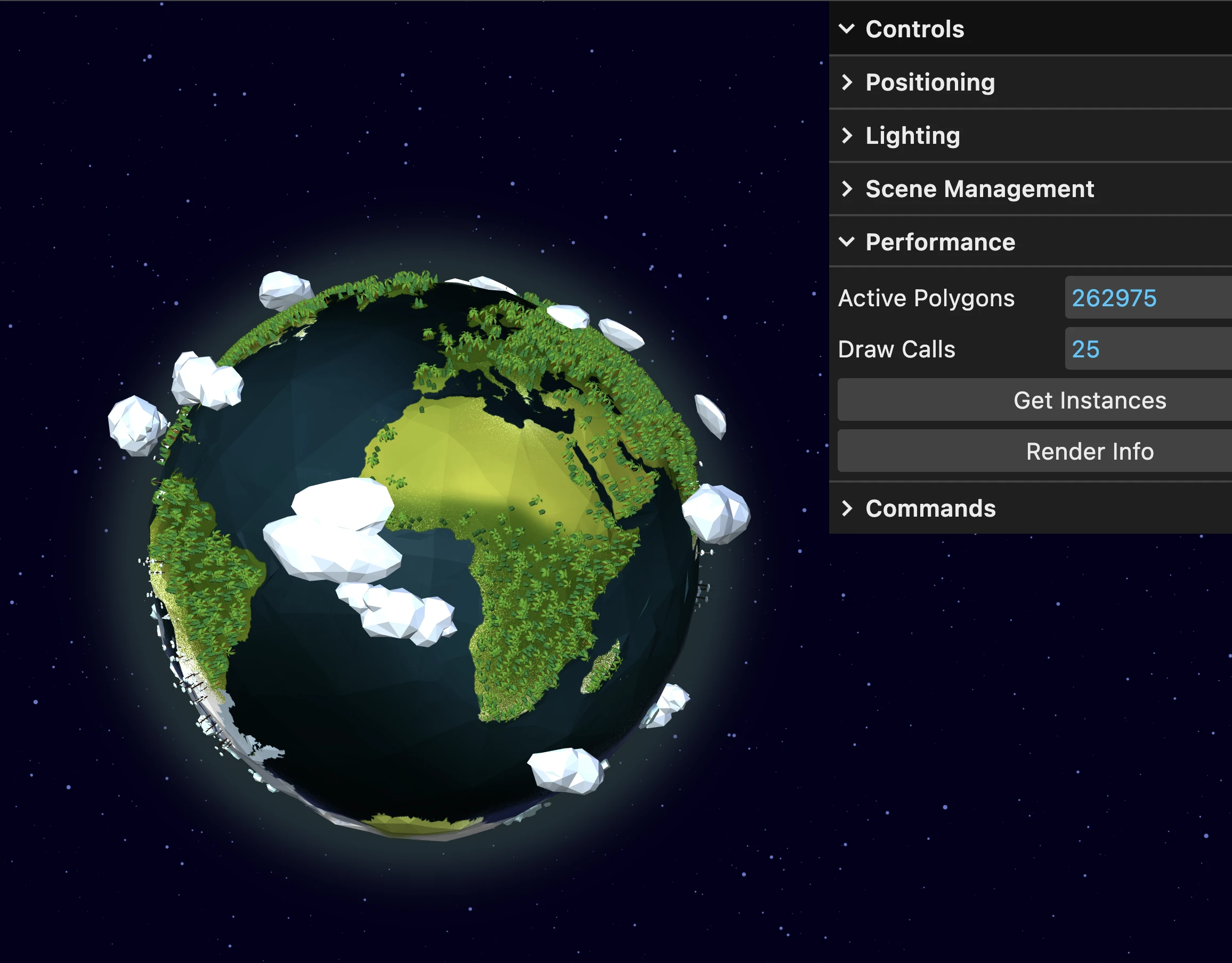This screenshot has height=963, width=1232.
Task: Click the Controls panel title
Action: pos(914,29)
